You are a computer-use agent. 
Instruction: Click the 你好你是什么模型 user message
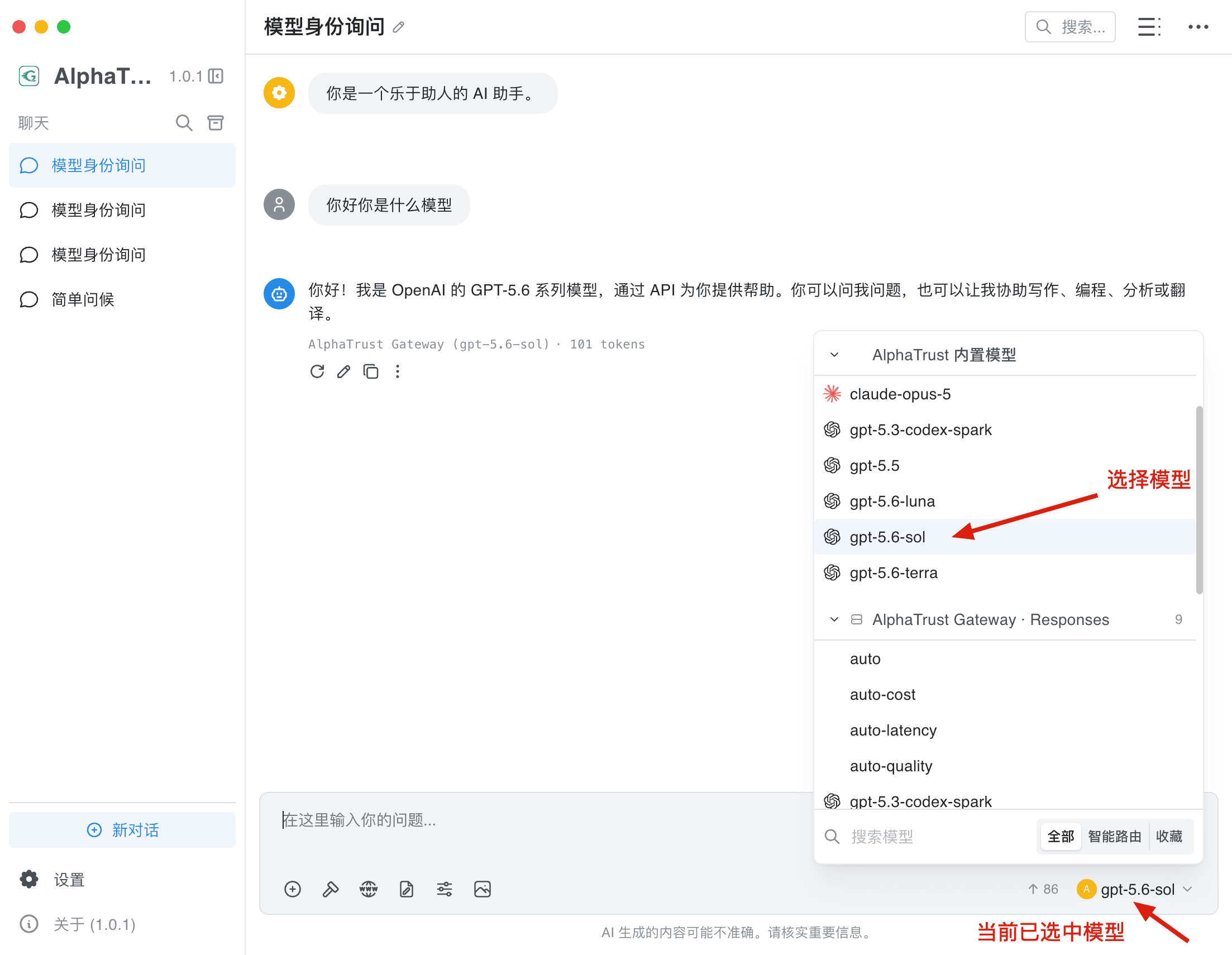pos(389,205)
